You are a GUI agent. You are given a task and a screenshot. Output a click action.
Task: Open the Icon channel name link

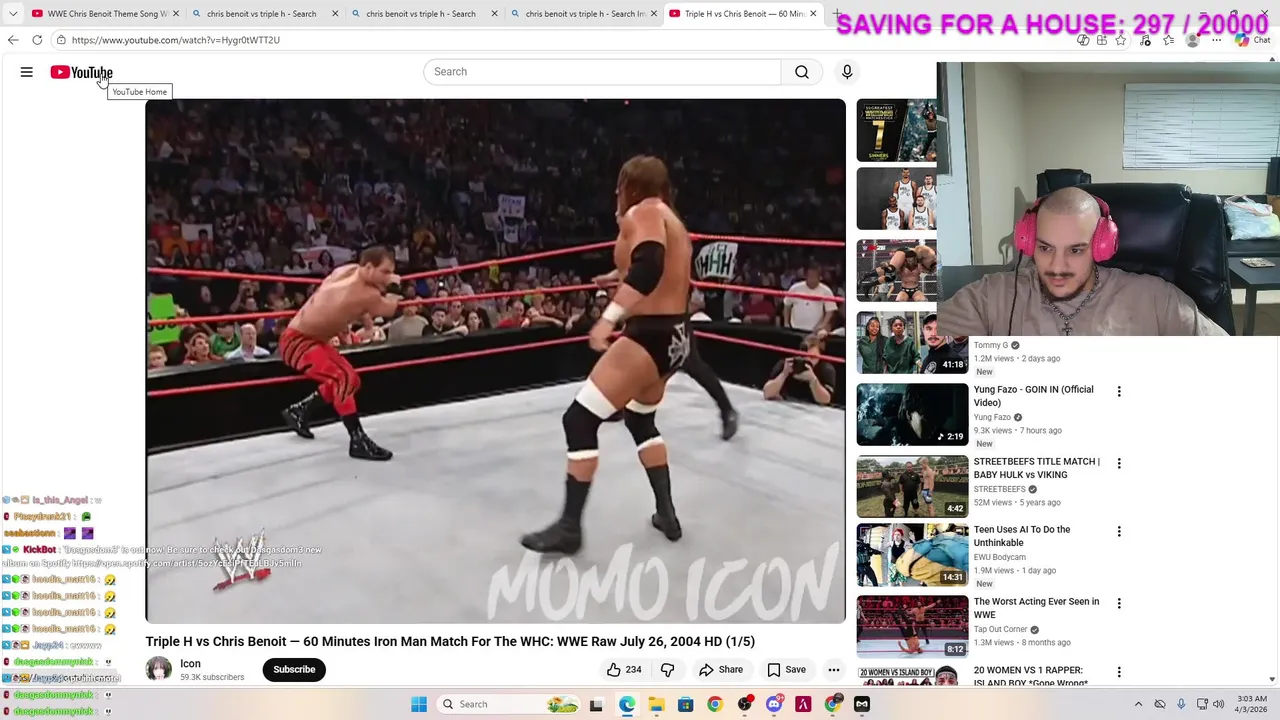(x=190, y=663)
